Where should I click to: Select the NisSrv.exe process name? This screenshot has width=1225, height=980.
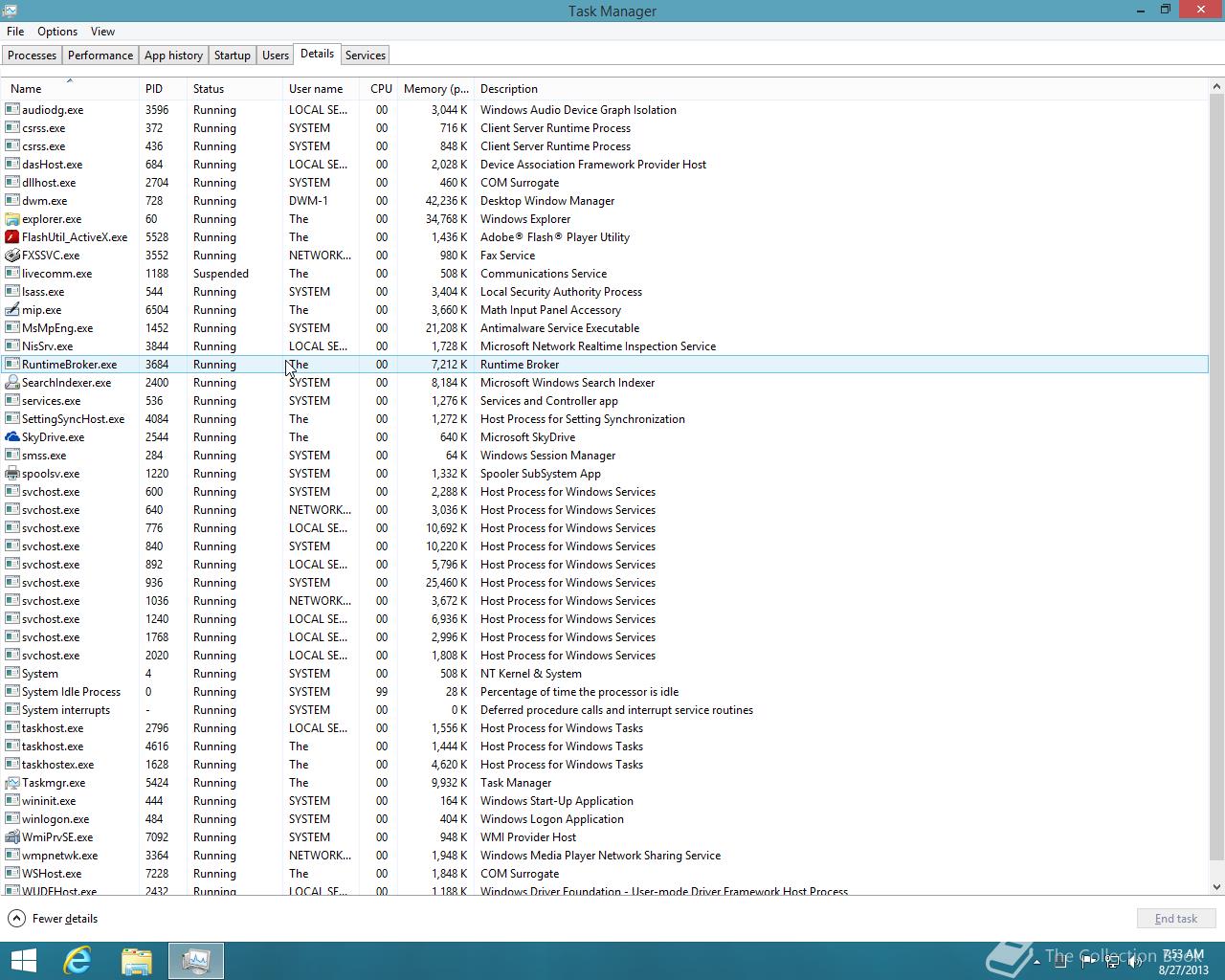click(47, 346)
